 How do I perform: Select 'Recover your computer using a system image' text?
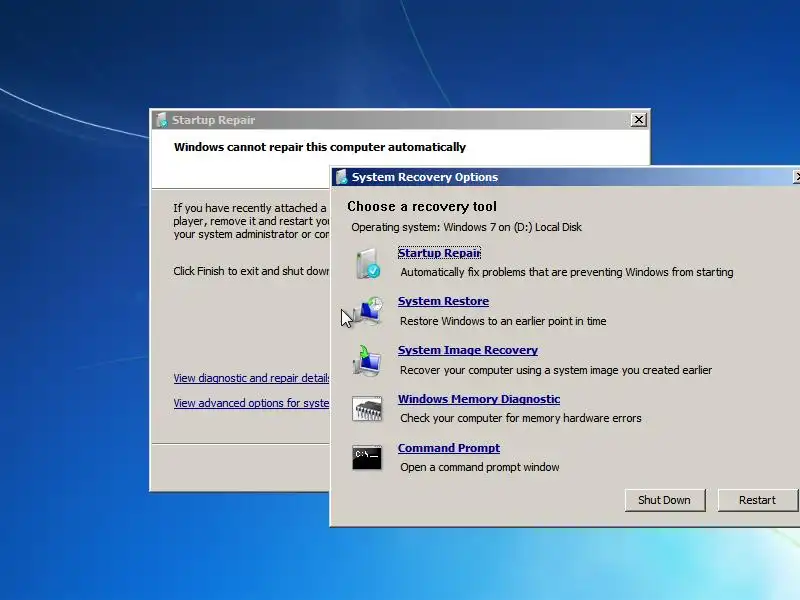pos(556,370)
